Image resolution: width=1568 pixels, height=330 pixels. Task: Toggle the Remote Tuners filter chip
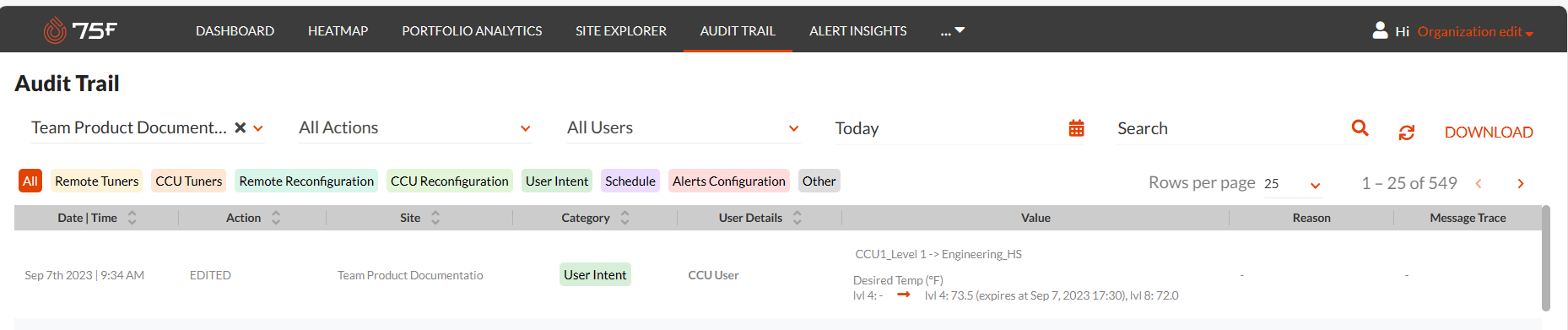click(96, 181)
